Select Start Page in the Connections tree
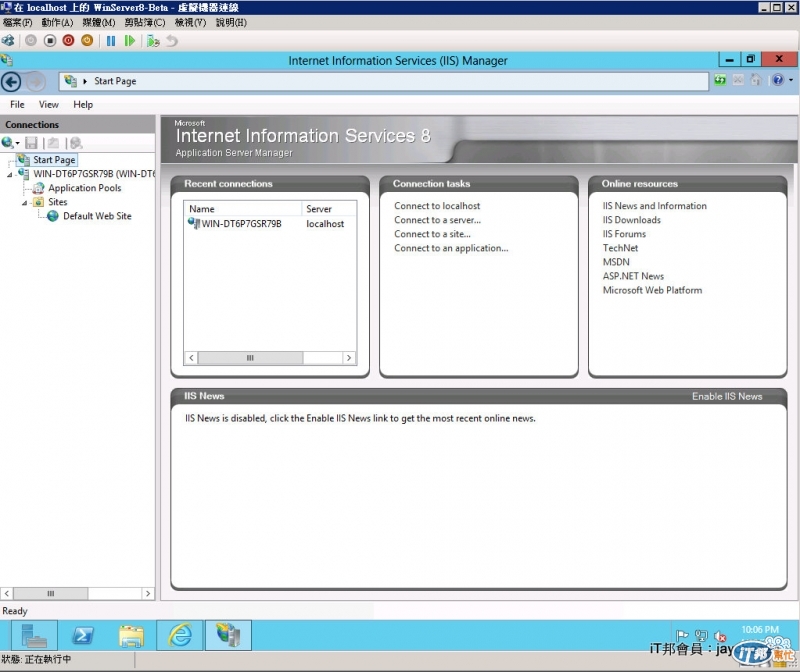Image resolution: width=800 pixels, height=672 pixels. (x=54, y=160)
